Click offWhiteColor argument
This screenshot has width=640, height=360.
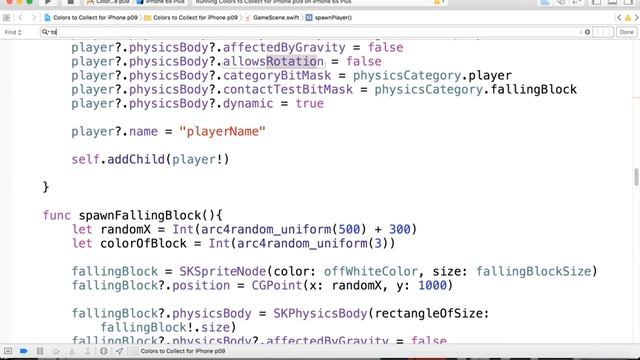click(x=371, y=271)
